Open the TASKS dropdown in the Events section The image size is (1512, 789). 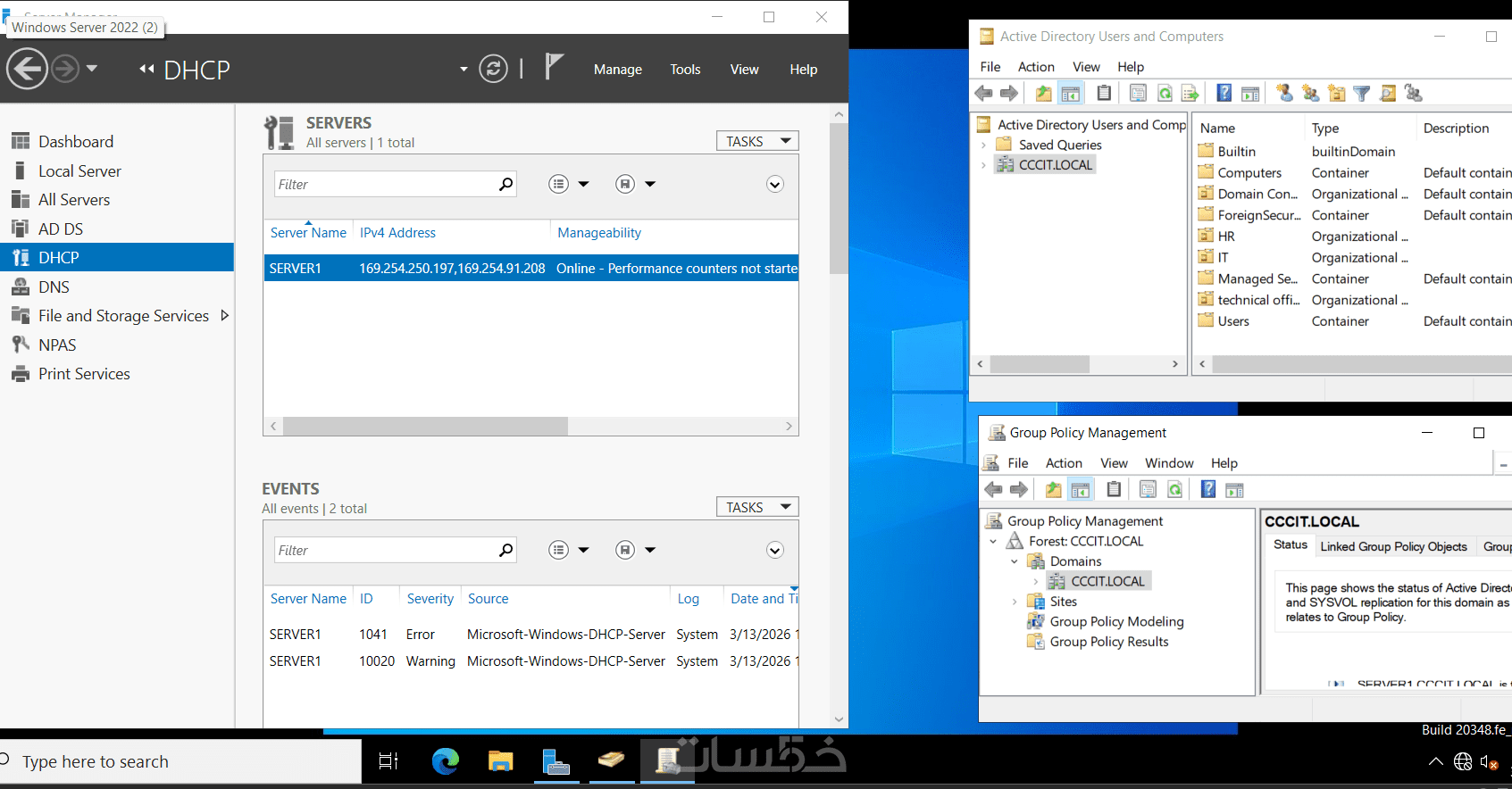pyautogui.click(x=757, y=507)
